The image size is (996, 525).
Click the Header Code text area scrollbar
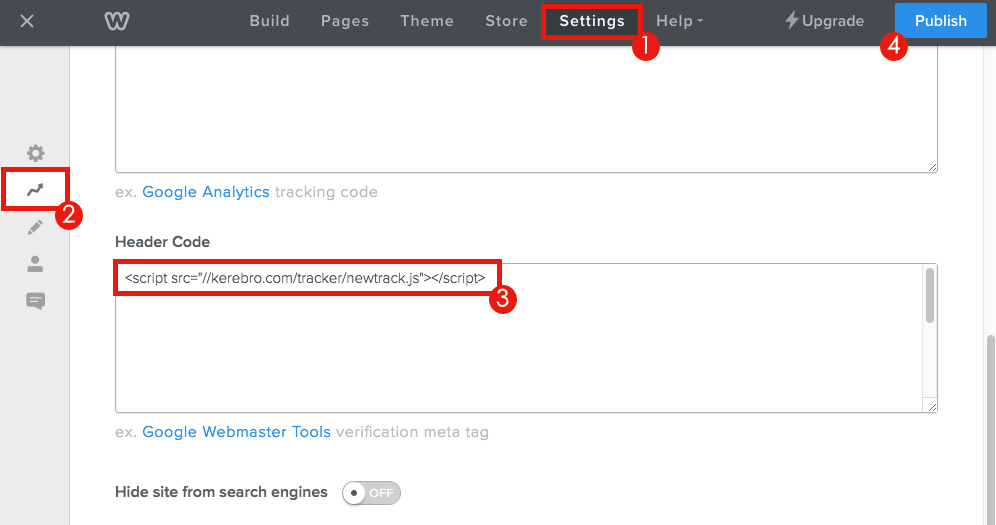930,297
